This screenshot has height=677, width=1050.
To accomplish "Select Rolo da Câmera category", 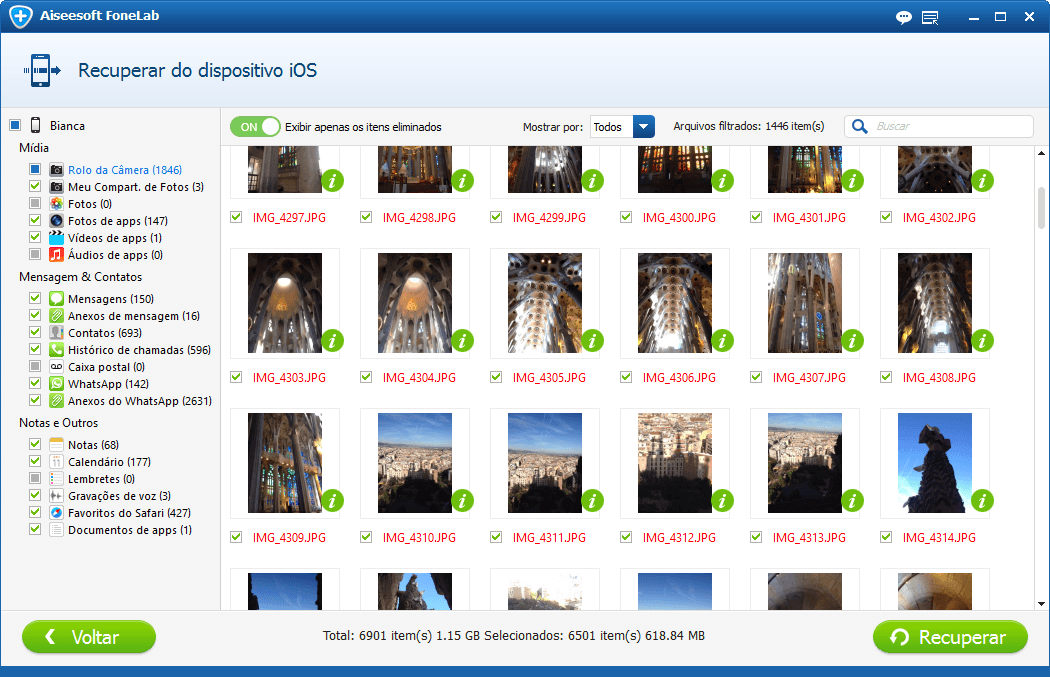I will click(124, 170).
